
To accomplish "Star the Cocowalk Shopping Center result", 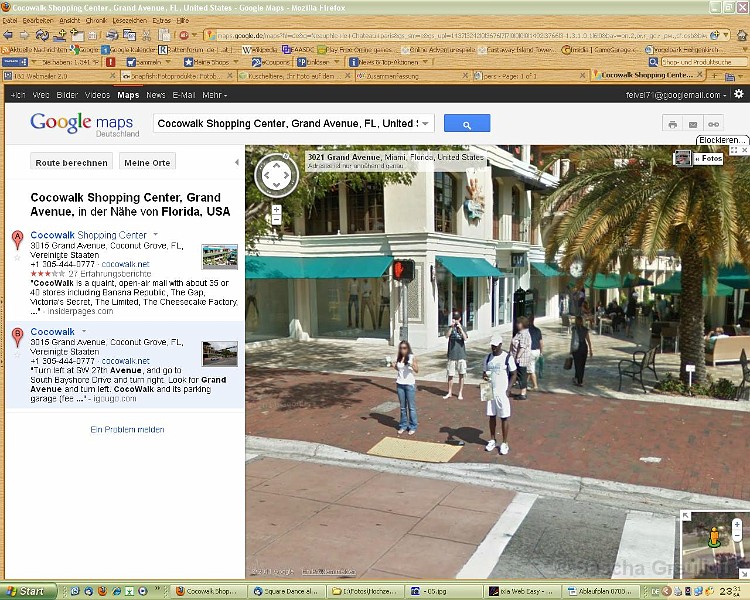I will click(x=17, y=257).
